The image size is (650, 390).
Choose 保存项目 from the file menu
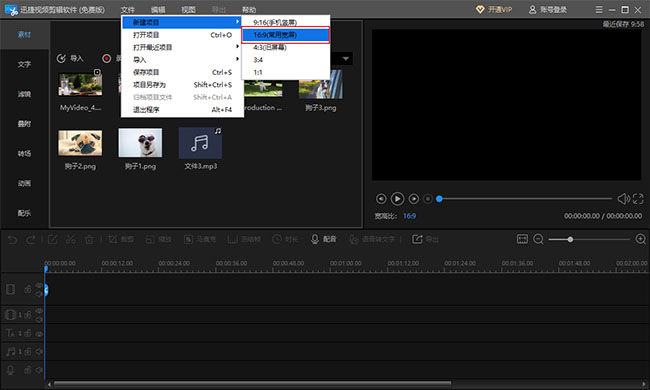coord(182,72)
